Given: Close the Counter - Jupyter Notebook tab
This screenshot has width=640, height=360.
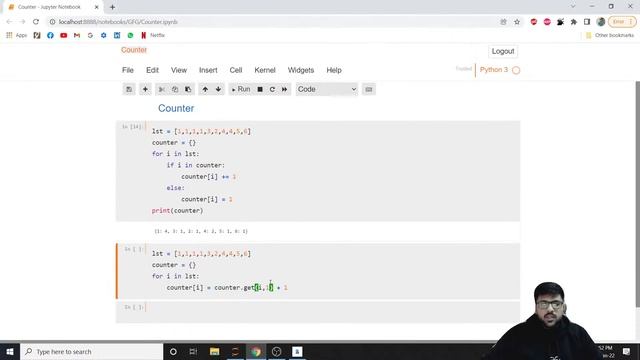Looking at the screenshot, I should (97, 7).
